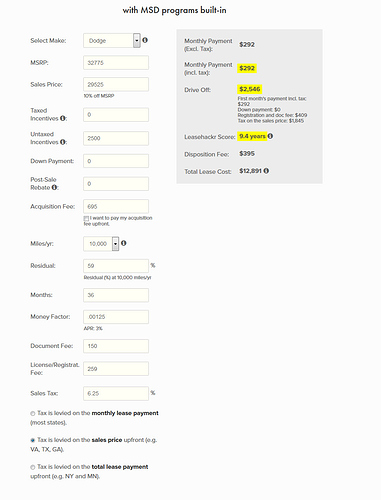Open the Miles/yr dropdown showing 10,000
The width and height of the screenshot is (381, 500).
coord(101,244)
